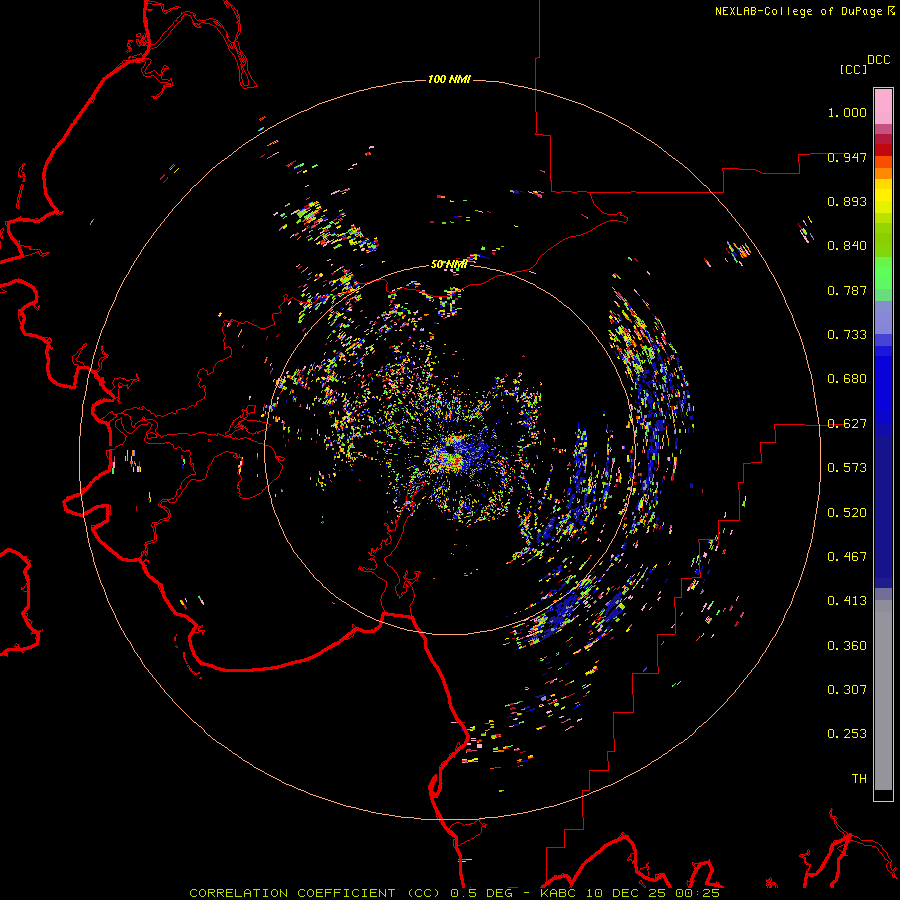Click the 0.787 scale value
Viewport: 900px width, 900px height.
point(847,290)
